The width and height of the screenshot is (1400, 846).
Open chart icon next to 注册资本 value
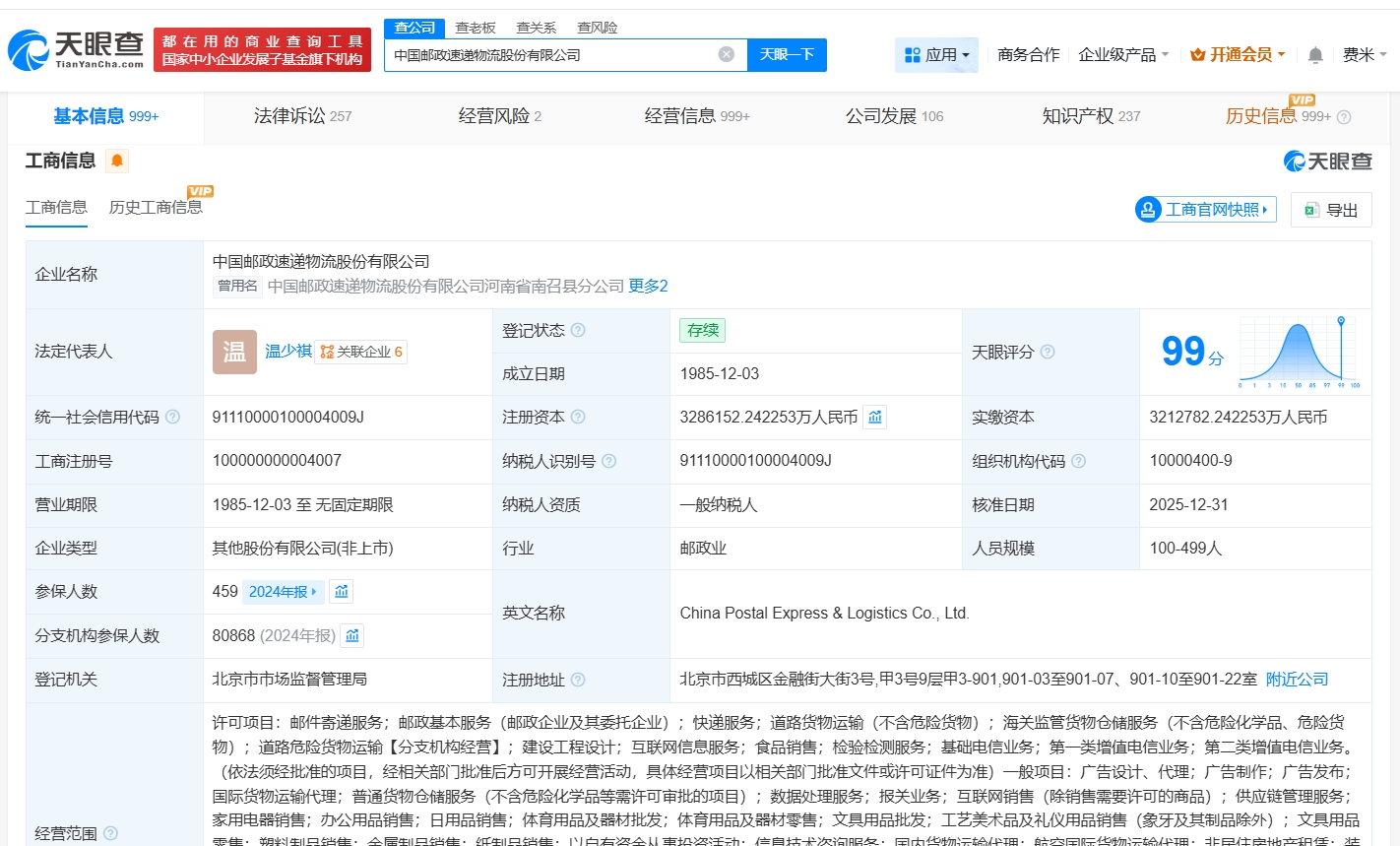pos(875,417)
